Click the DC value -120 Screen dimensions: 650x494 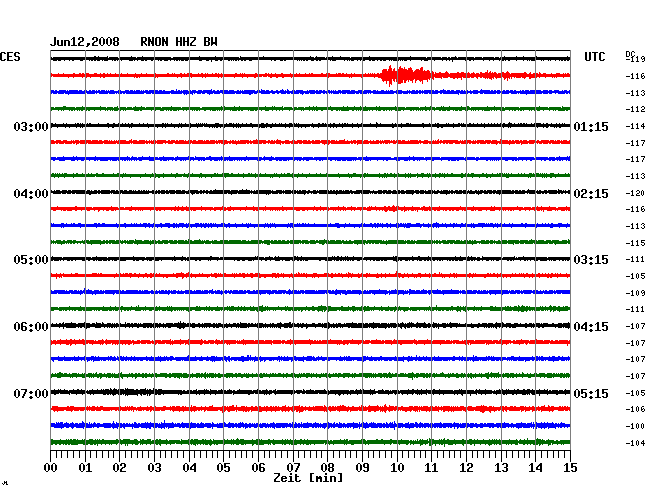635,193
